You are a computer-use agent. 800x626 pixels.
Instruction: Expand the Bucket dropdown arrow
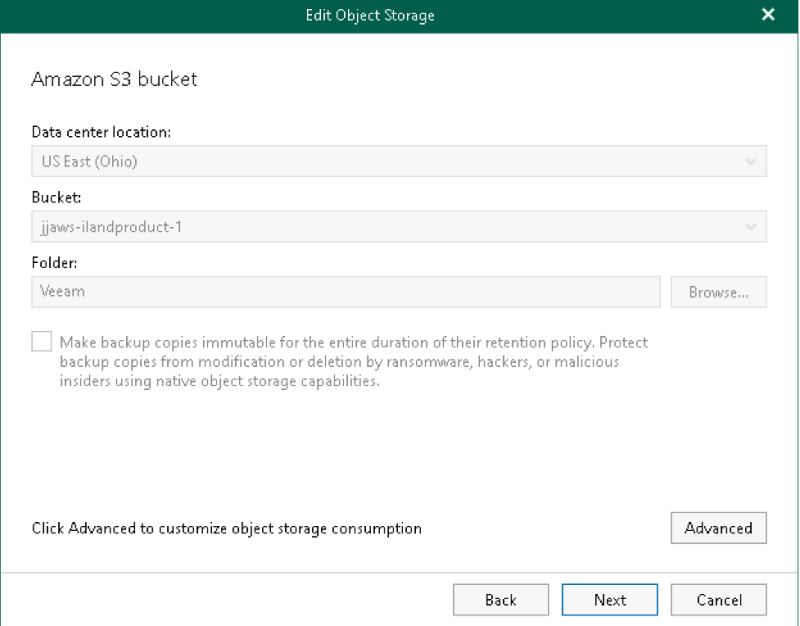point(750,227)
